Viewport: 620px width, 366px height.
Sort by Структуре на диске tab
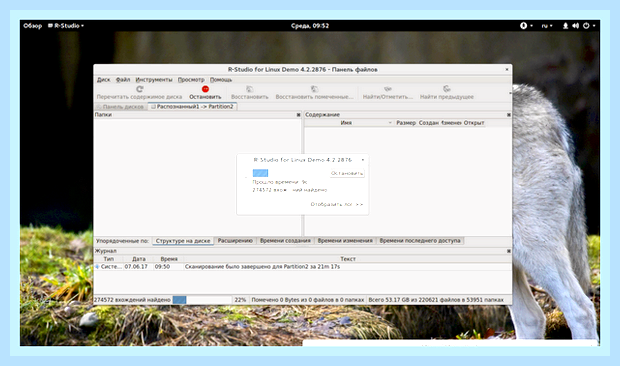pyautogui.click(x=183, y=241)
